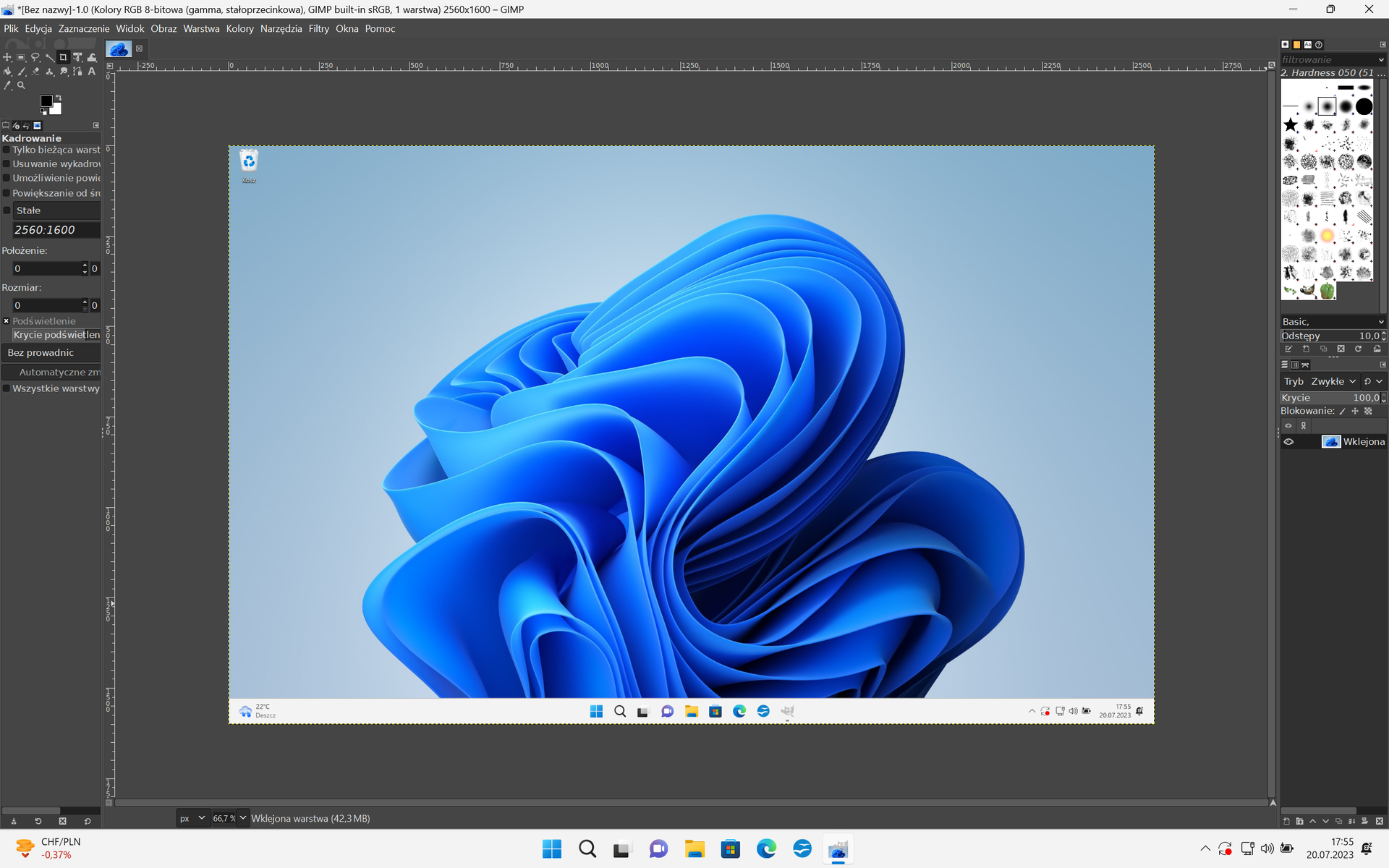Select the Fuzzy Select tool
The height and width of the screenshot is (868, 1389).
[49, 57]
